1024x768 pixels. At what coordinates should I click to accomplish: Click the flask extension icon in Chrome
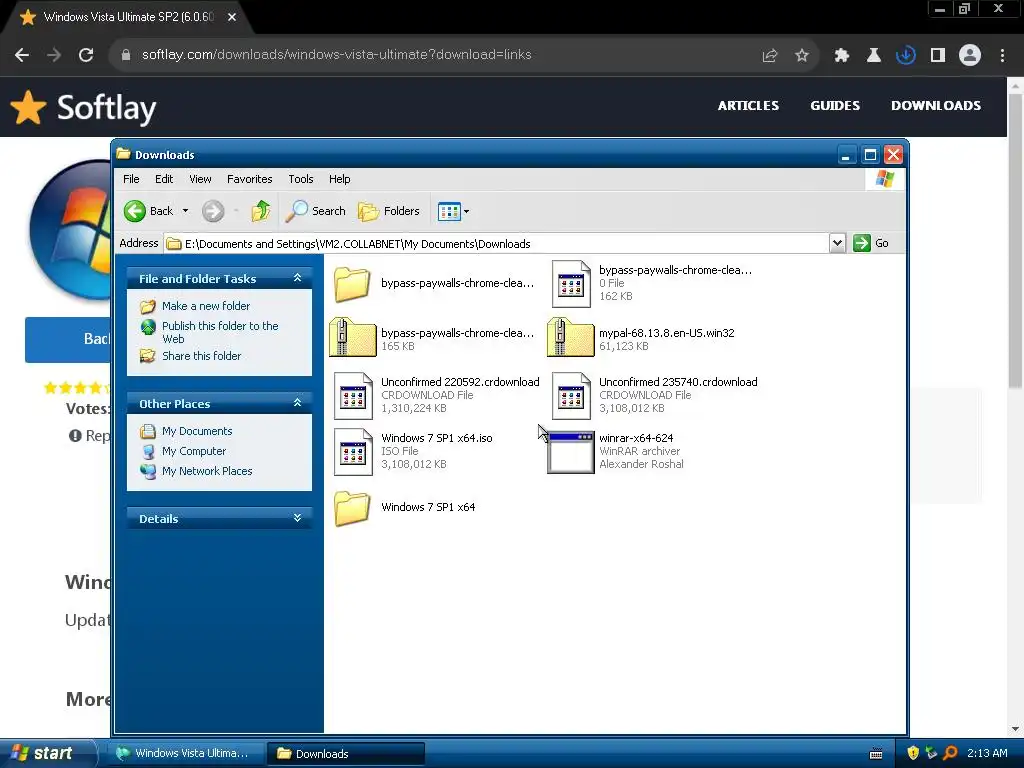click(x=874, y=56)
